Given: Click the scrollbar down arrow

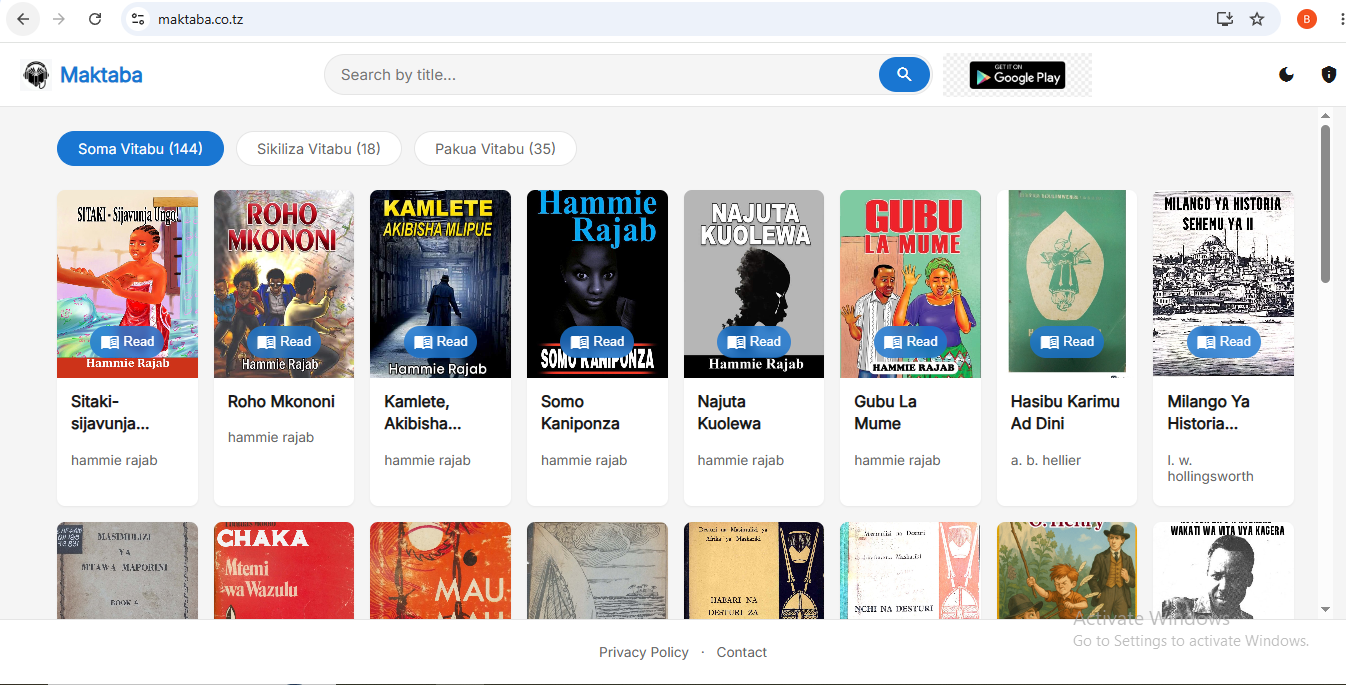Looking at the screenshot, I should point(1326,609).
